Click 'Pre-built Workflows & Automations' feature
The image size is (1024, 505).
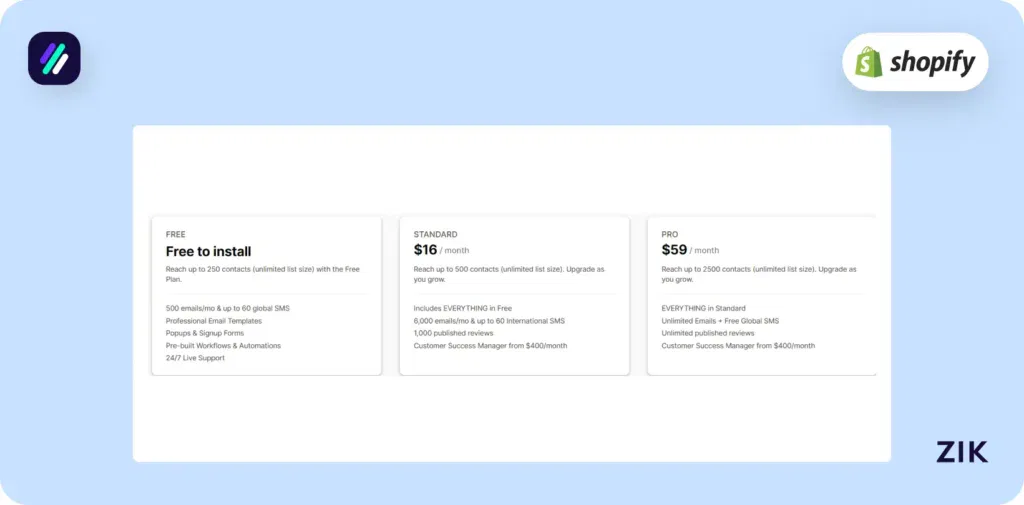[223, 346]
